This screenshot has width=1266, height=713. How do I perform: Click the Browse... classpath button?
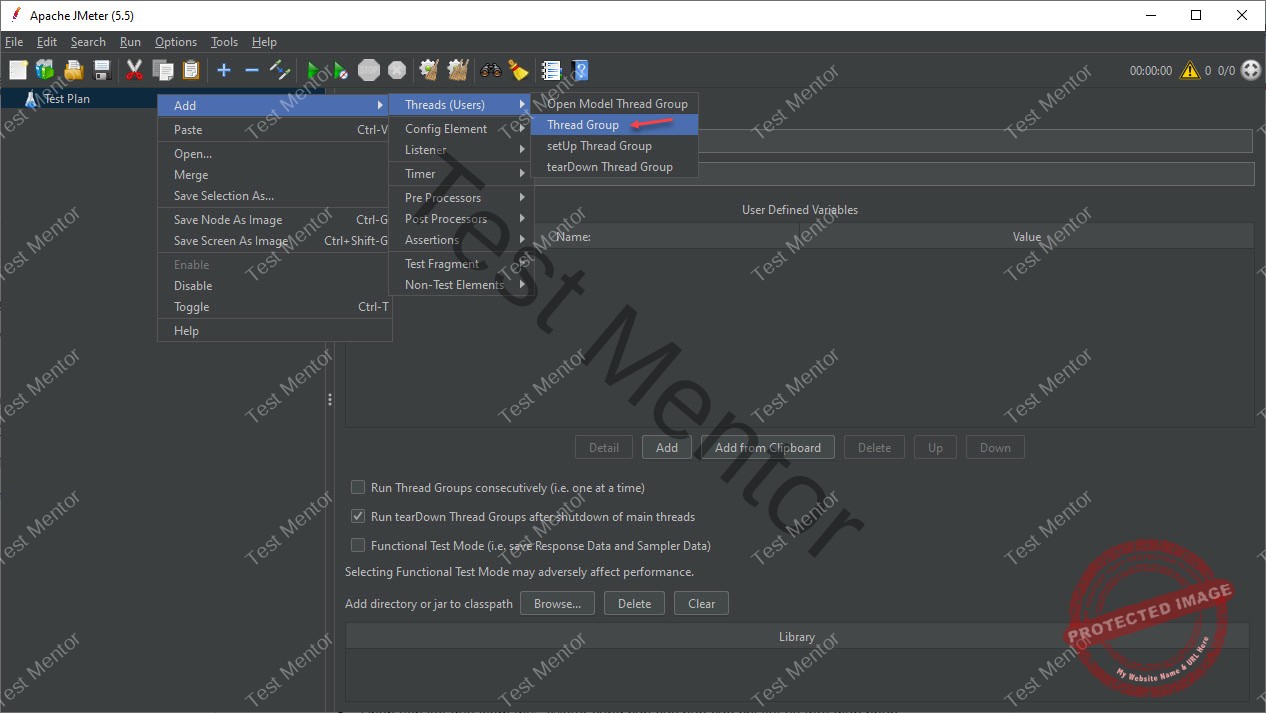tap(557, 603)
